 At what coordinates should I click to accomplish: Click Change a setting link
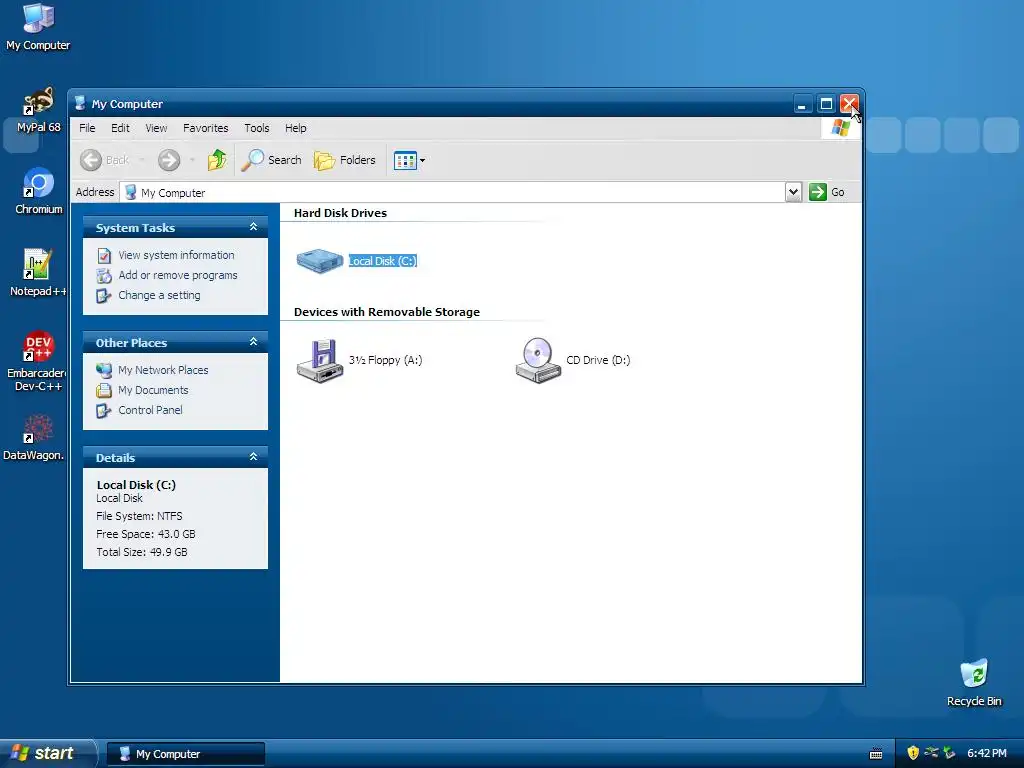(159, 295)
